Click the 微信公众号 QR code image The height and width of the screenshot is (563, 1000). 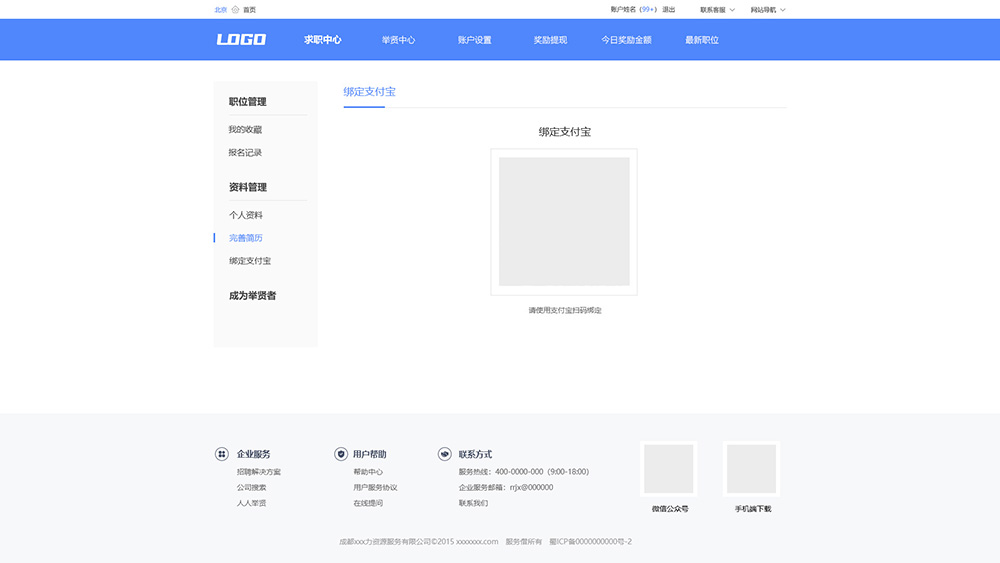[x=668, y=469]
